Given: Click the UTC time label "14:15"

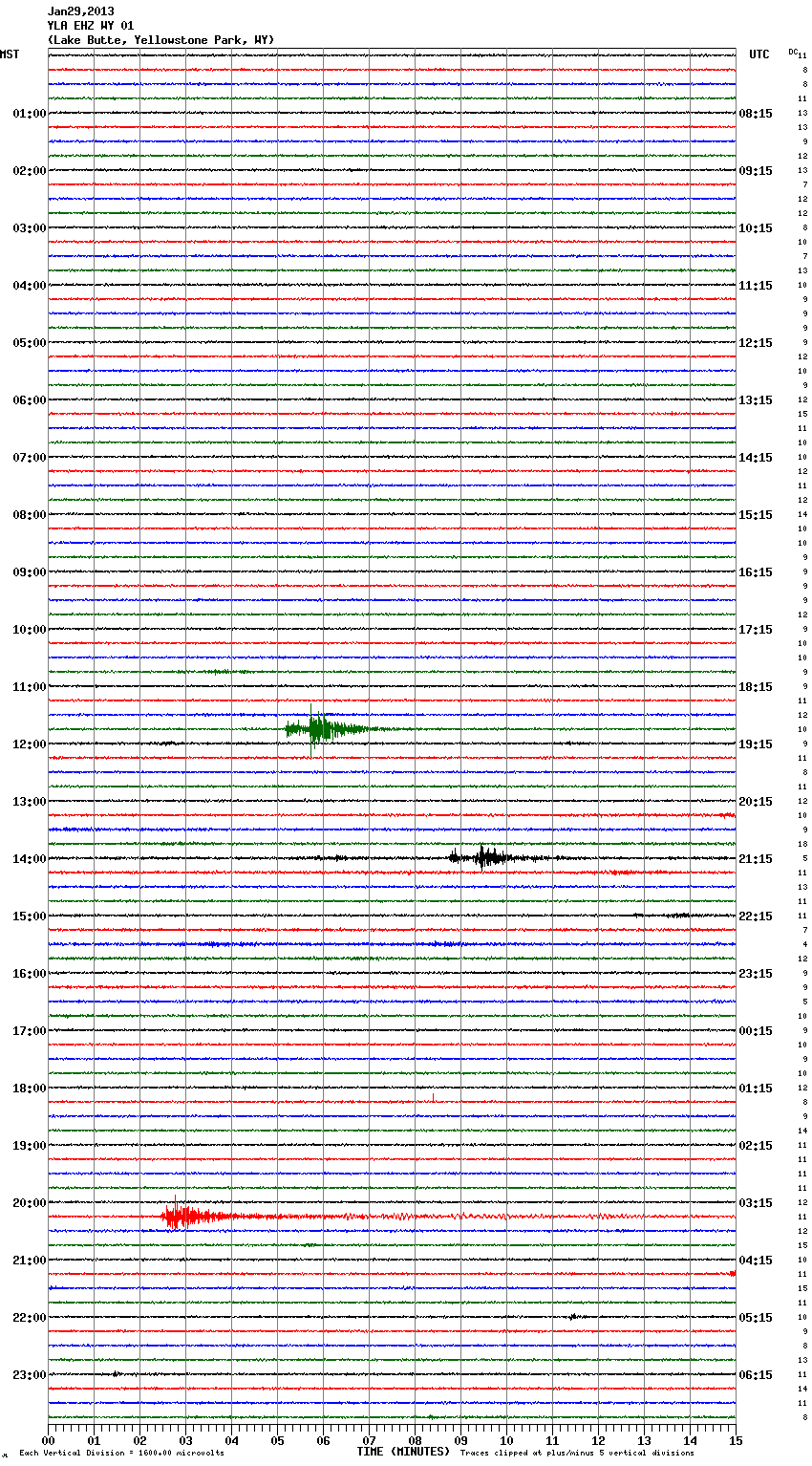Looking at the screenshot, I should click(756, 458).
